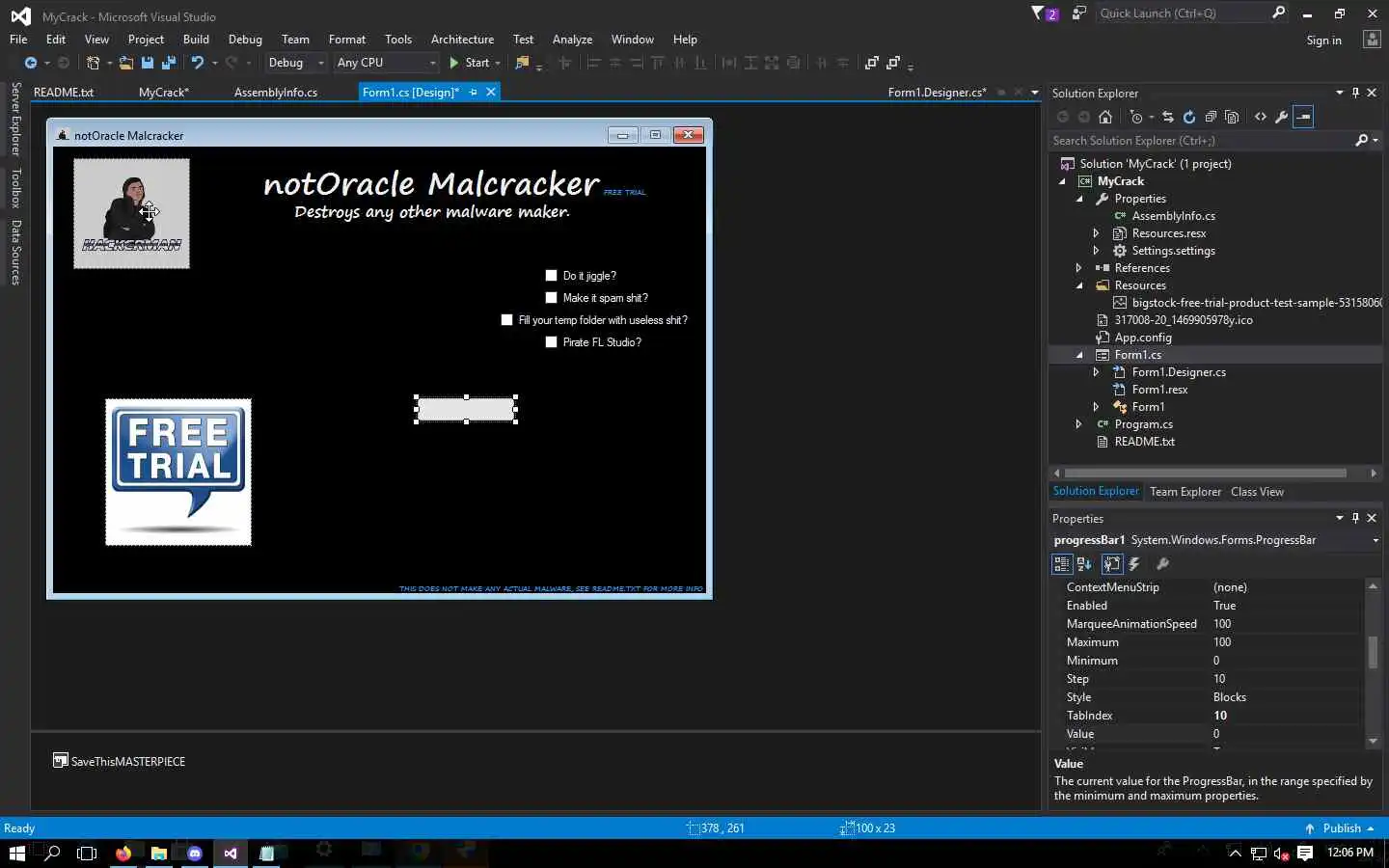Open the Toolbox side tab
This screenshot has height=868, width=1389.
(x=15, y=188)
